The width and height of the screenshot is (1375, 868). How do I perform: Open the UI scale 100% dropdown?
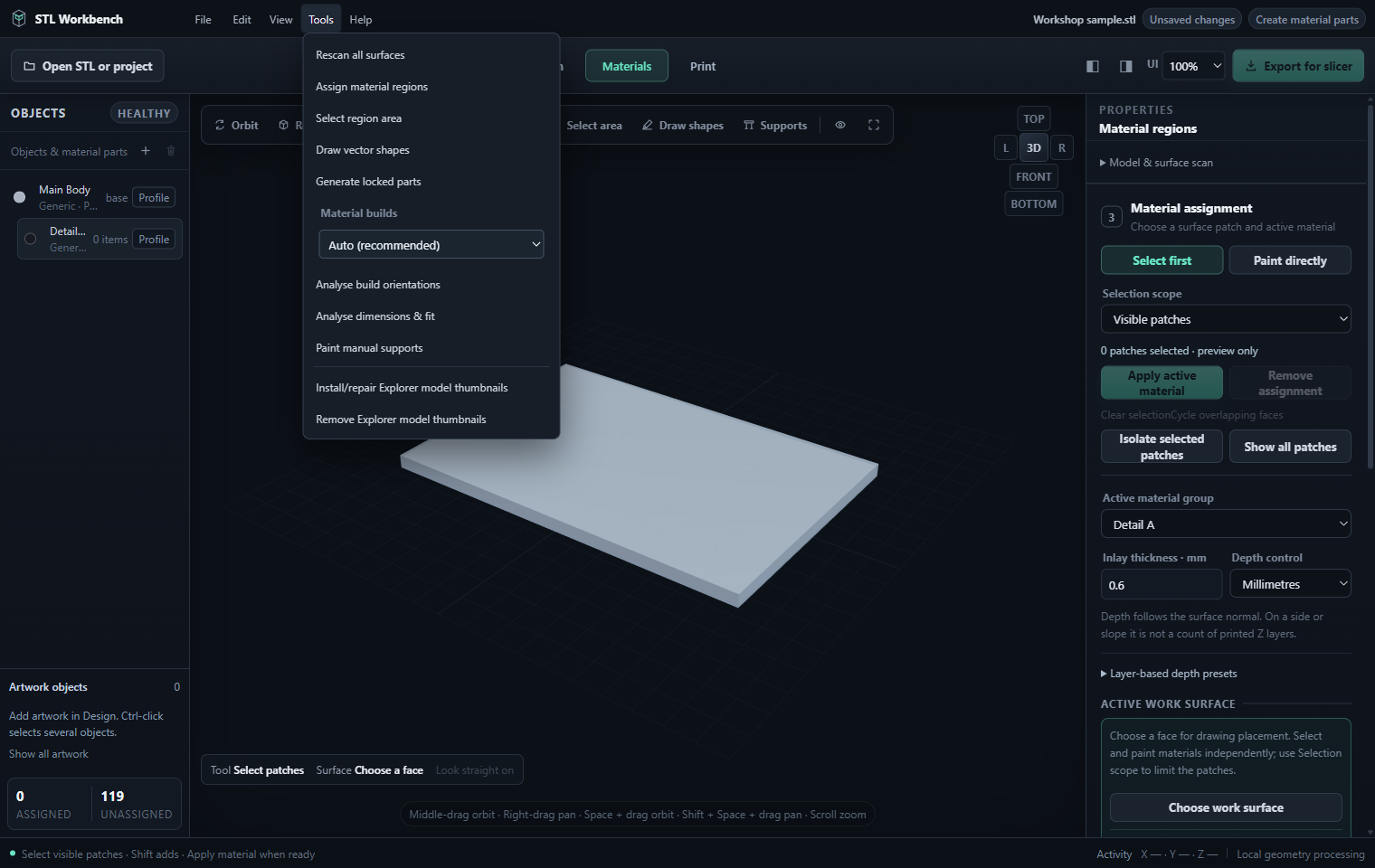pos(1194,66)
